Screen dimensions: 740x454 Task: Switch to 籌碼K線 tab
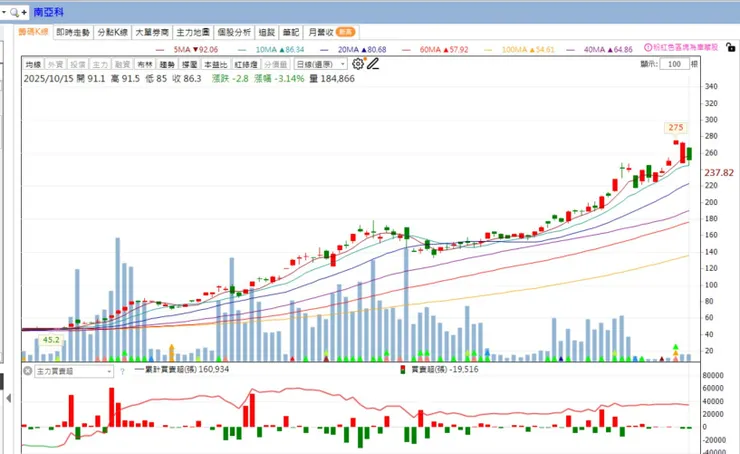coord(33,32)
